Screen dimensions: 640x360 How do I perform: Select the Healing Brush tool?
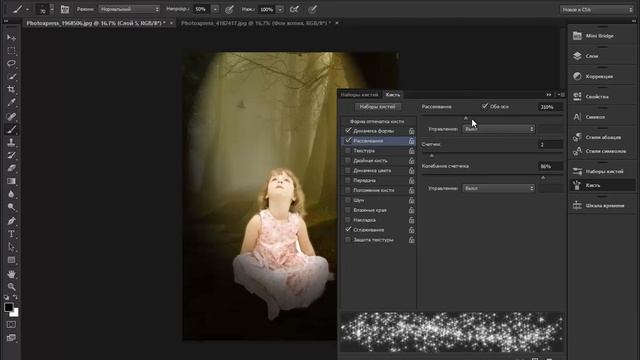tap(11, 117)
